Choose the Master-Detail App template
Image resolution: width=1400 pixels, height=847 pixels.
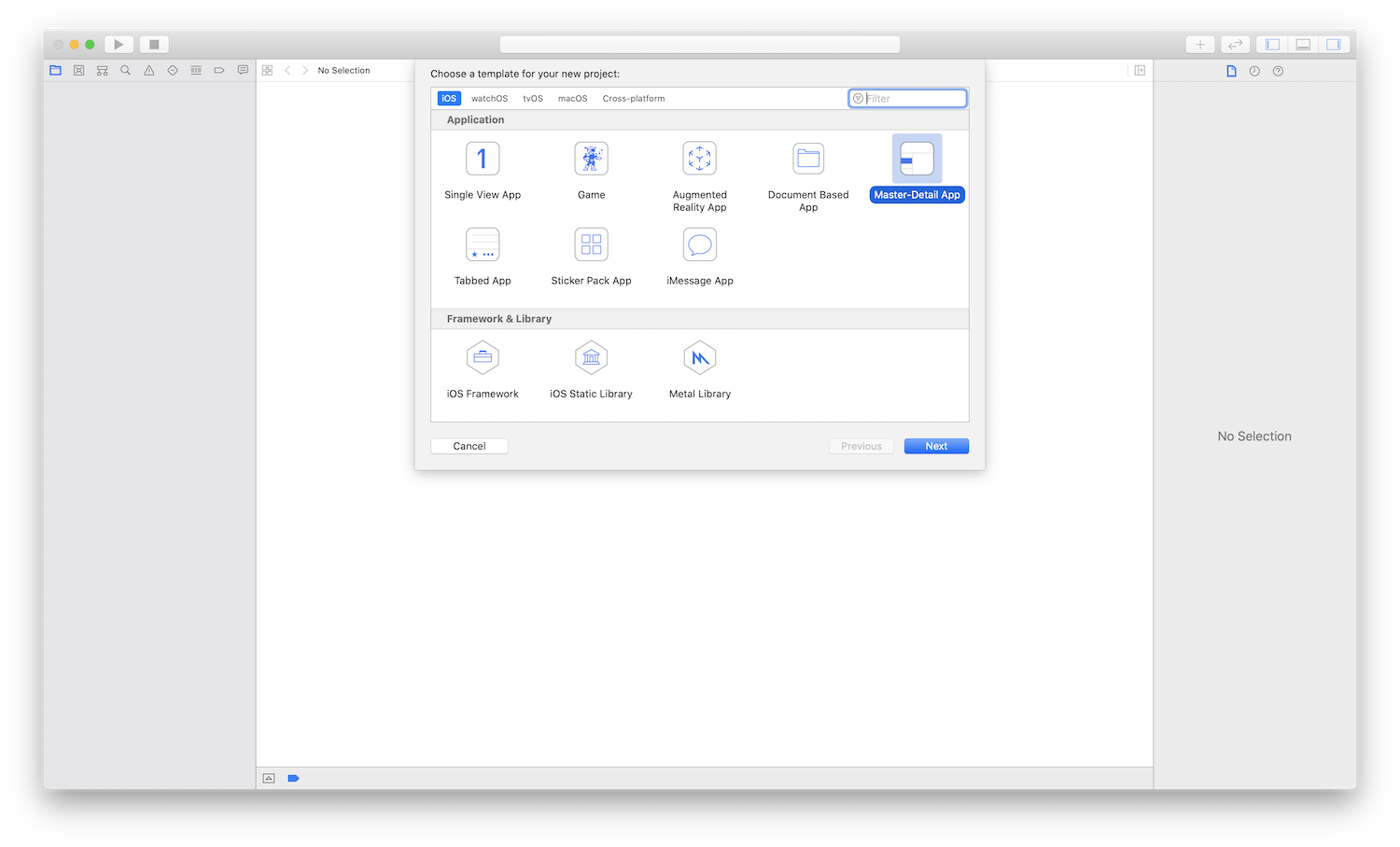pyautogui.click(x=917, y=170)
